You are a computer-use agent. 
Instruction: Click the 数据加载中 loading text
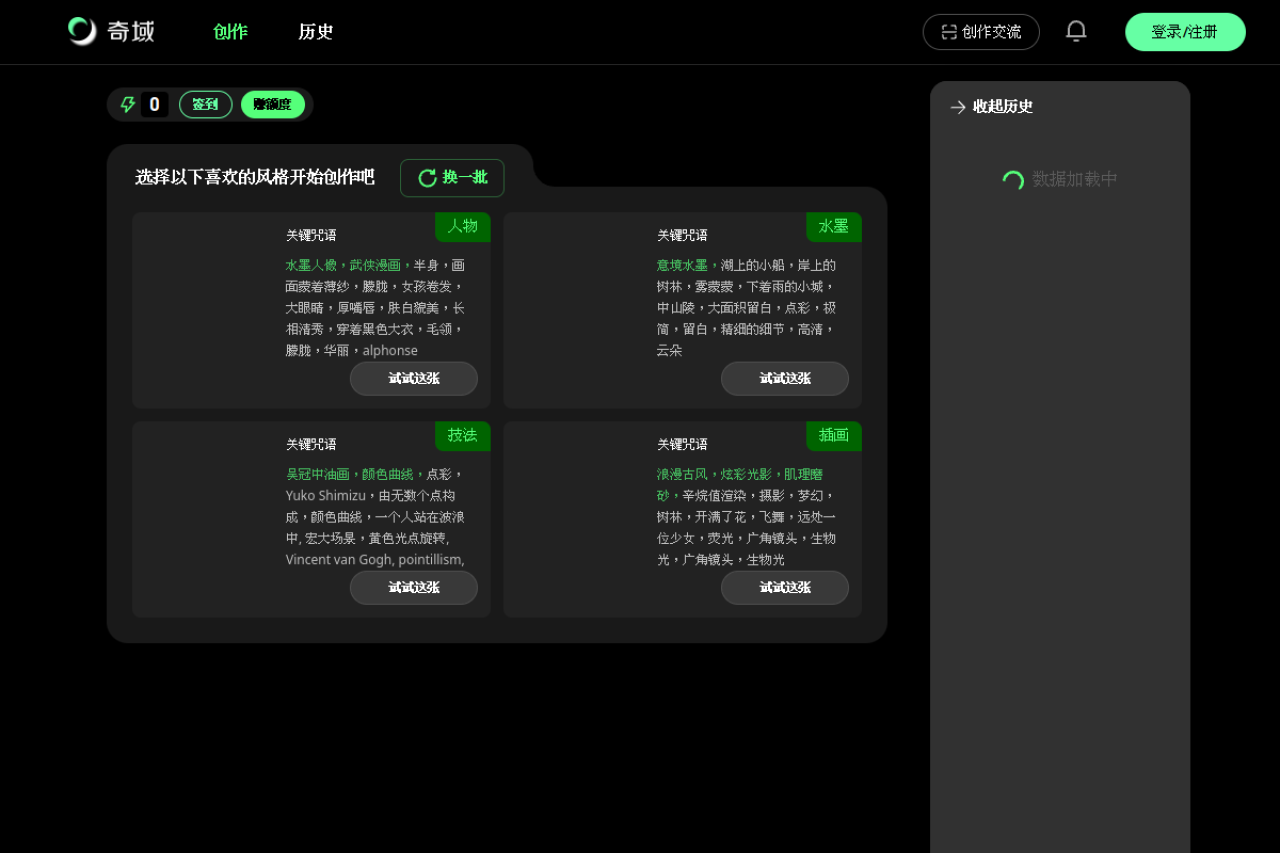[x=1075, y=180]
